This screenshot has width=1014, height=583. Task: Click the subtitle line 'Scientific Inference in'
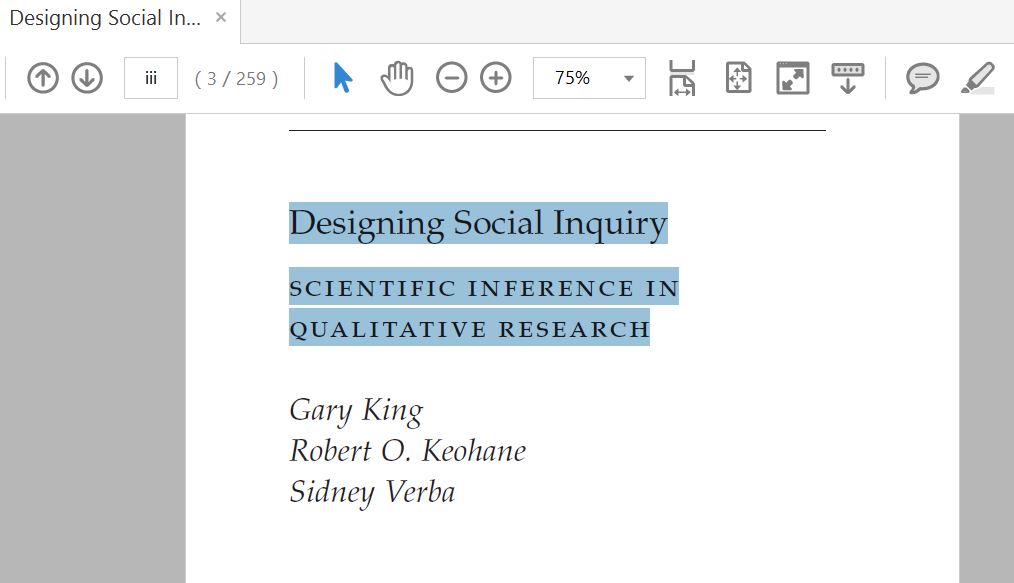click(x=484, y=289)
